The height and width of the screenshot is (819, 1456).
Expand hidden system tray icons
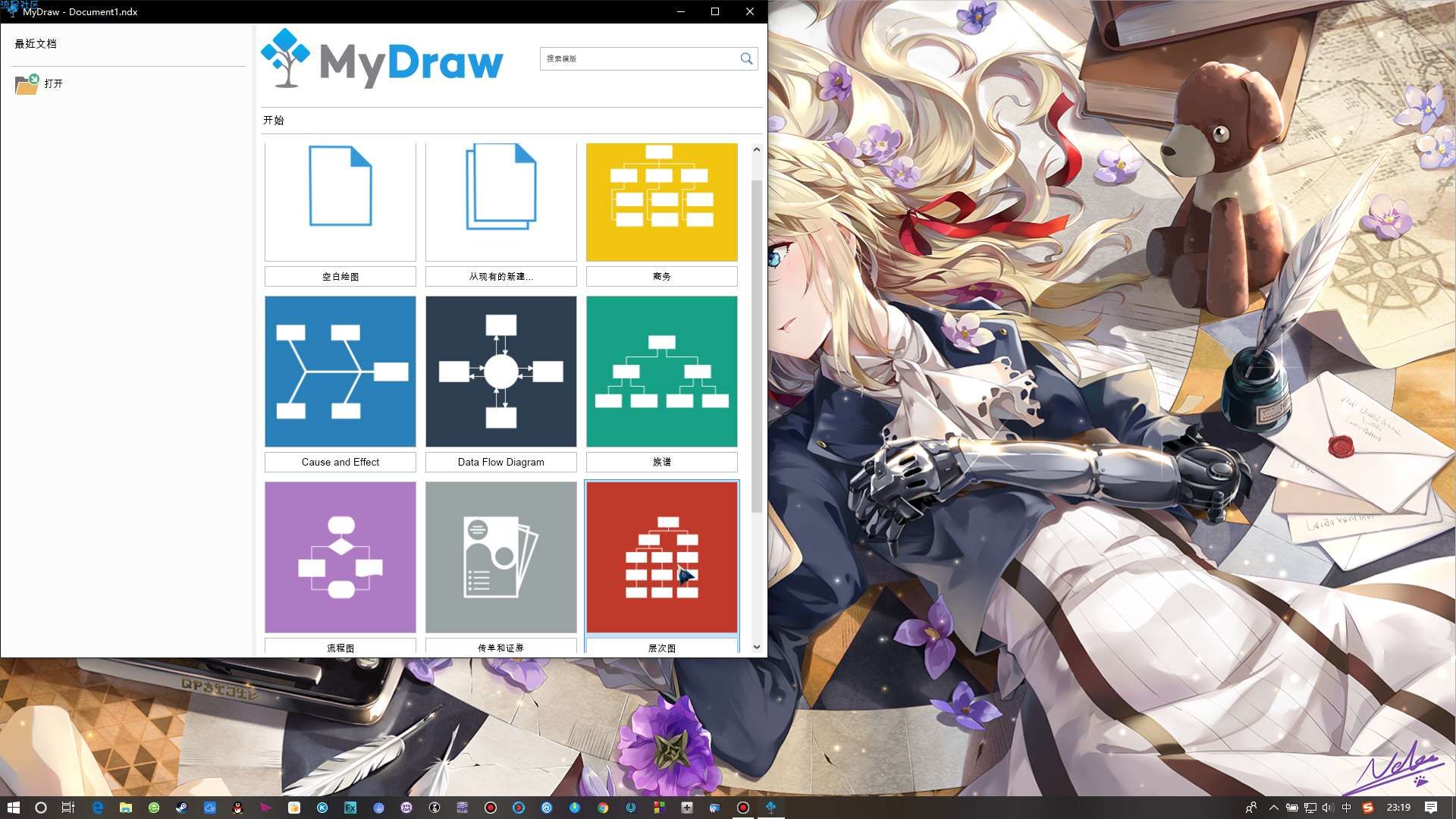pos(1274,808)
